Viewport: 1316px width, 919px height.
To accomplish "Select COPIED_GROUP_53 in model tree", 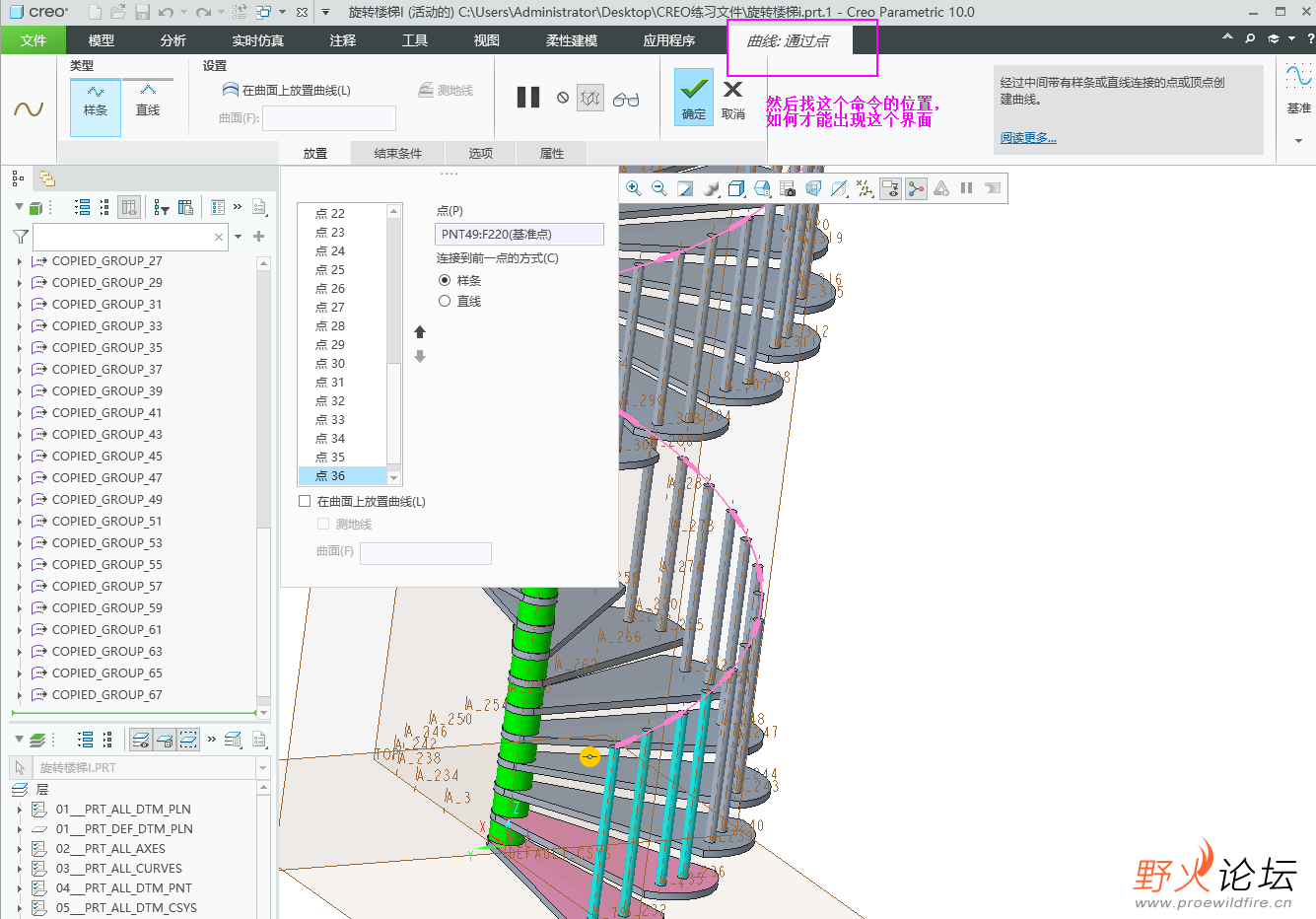I will (x=106, y=543).
